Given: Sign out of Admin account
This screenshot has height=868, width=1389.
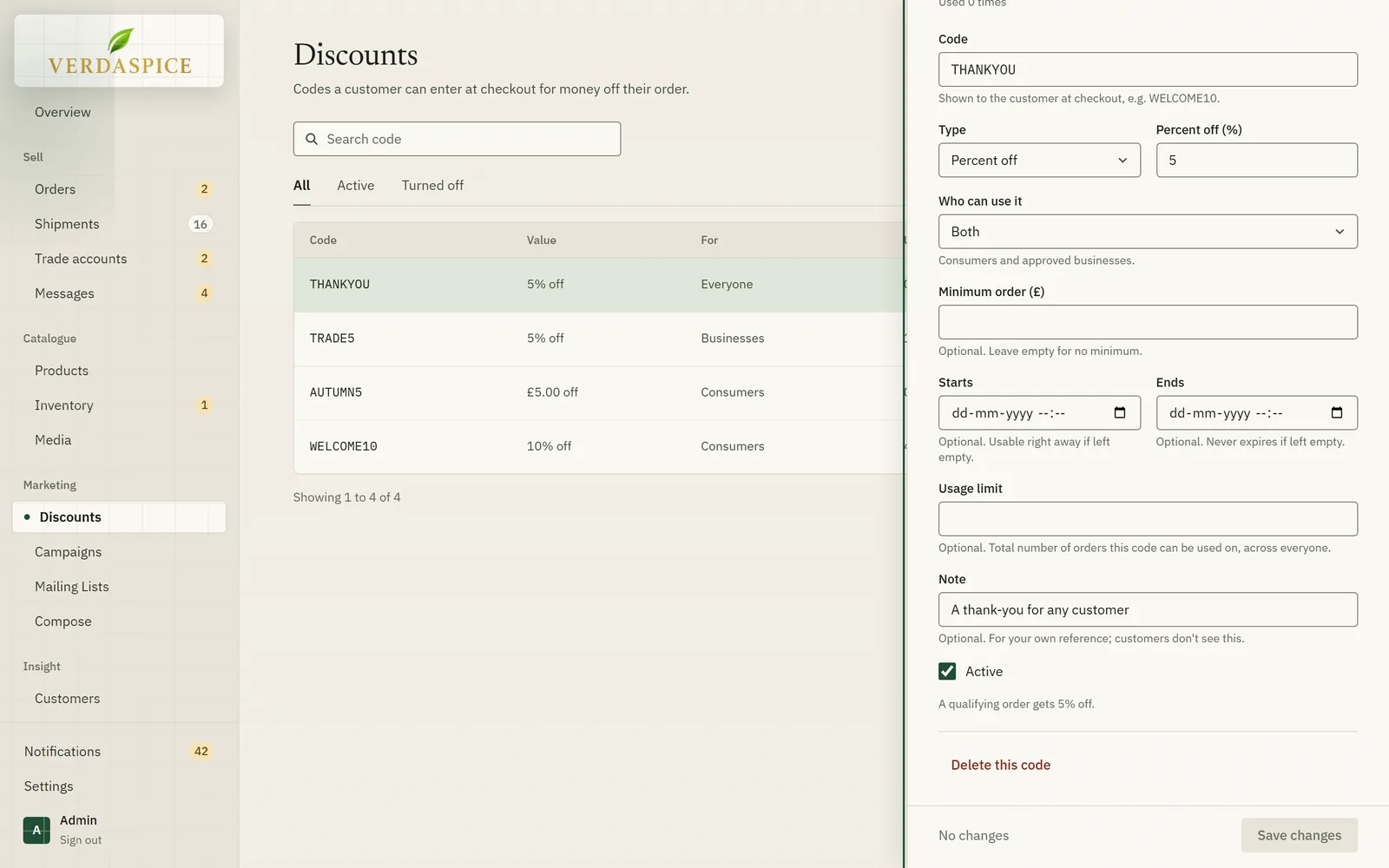Looking at the screenshot, I should [x=81, y=840].
